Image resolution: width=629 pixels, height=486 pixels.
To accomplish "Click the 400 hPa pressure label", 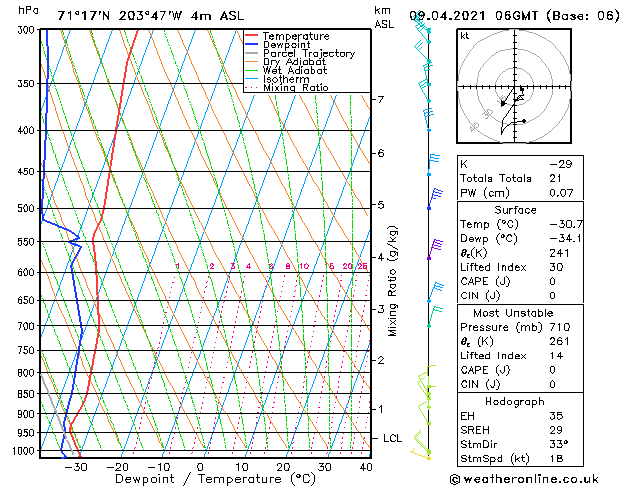I will click(x=28, y=131).
